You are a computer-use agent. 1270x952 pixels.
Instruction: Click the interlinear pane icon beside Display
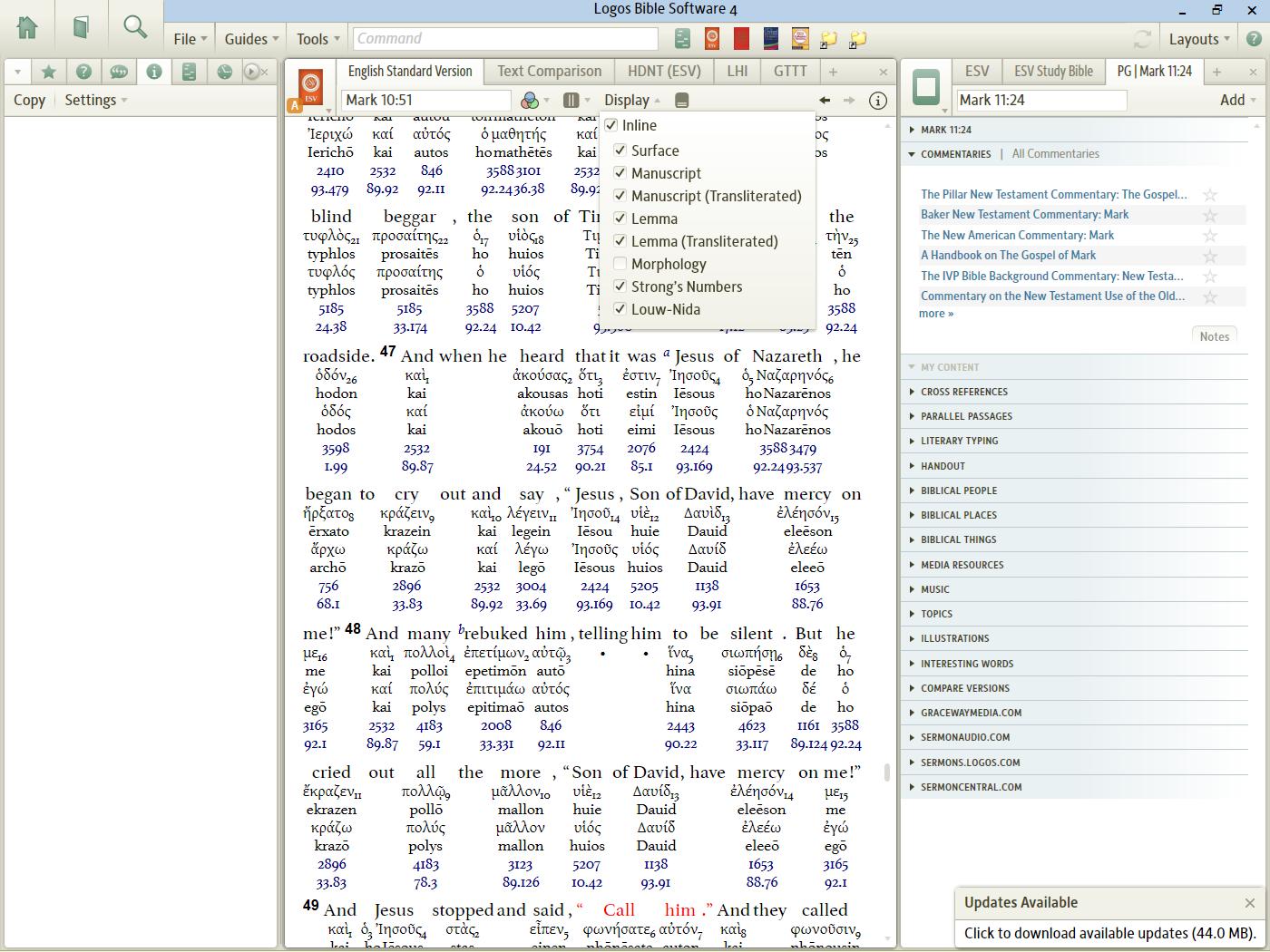click(x=682, y=101)
